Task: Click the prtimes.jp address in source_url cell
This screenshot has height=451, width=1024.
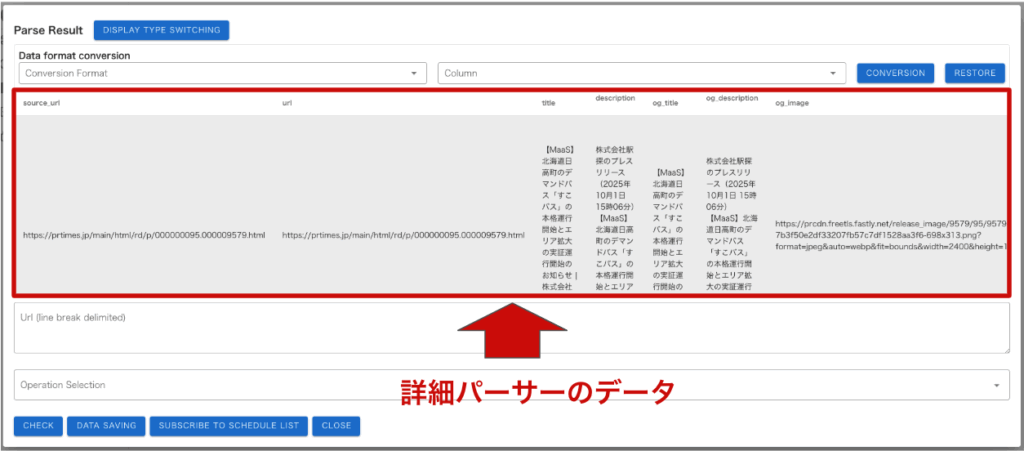Action: pos(144,235)
